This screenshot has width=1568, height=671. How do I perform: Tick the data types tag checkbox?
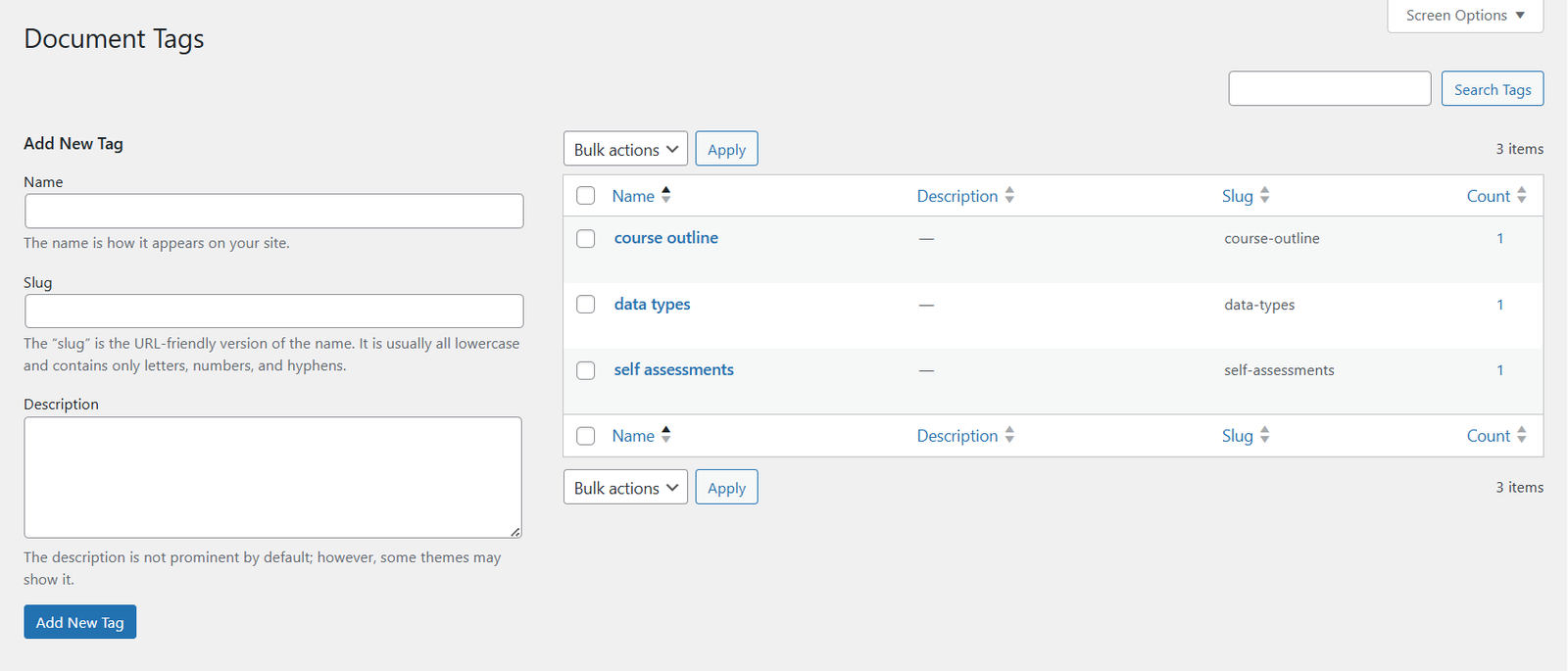click(x=586, y=305)
